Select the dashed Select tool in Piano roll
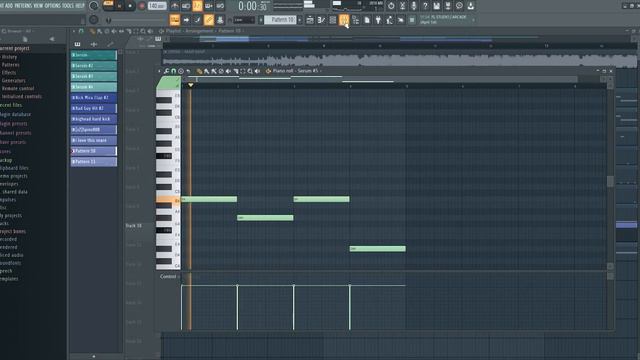640x360 pixels. click(x=243, y=71)
